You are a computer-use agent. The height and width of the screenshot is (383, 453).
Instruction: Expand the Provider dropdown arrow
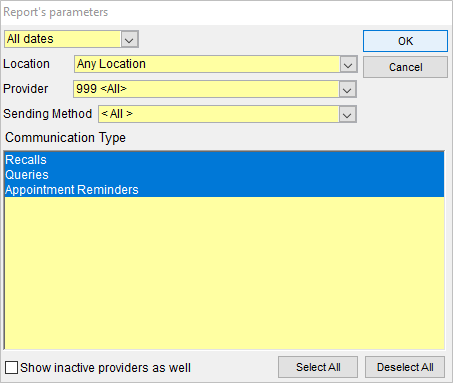click(347, 89)
